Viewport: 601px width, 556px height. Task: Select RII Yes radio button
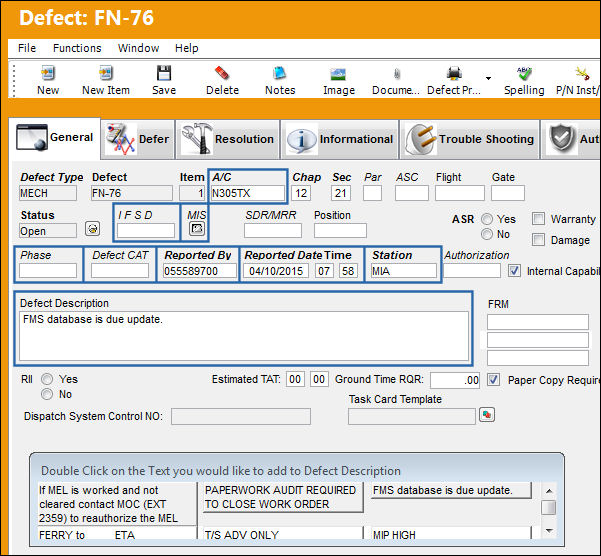click(x=47, y=379)
